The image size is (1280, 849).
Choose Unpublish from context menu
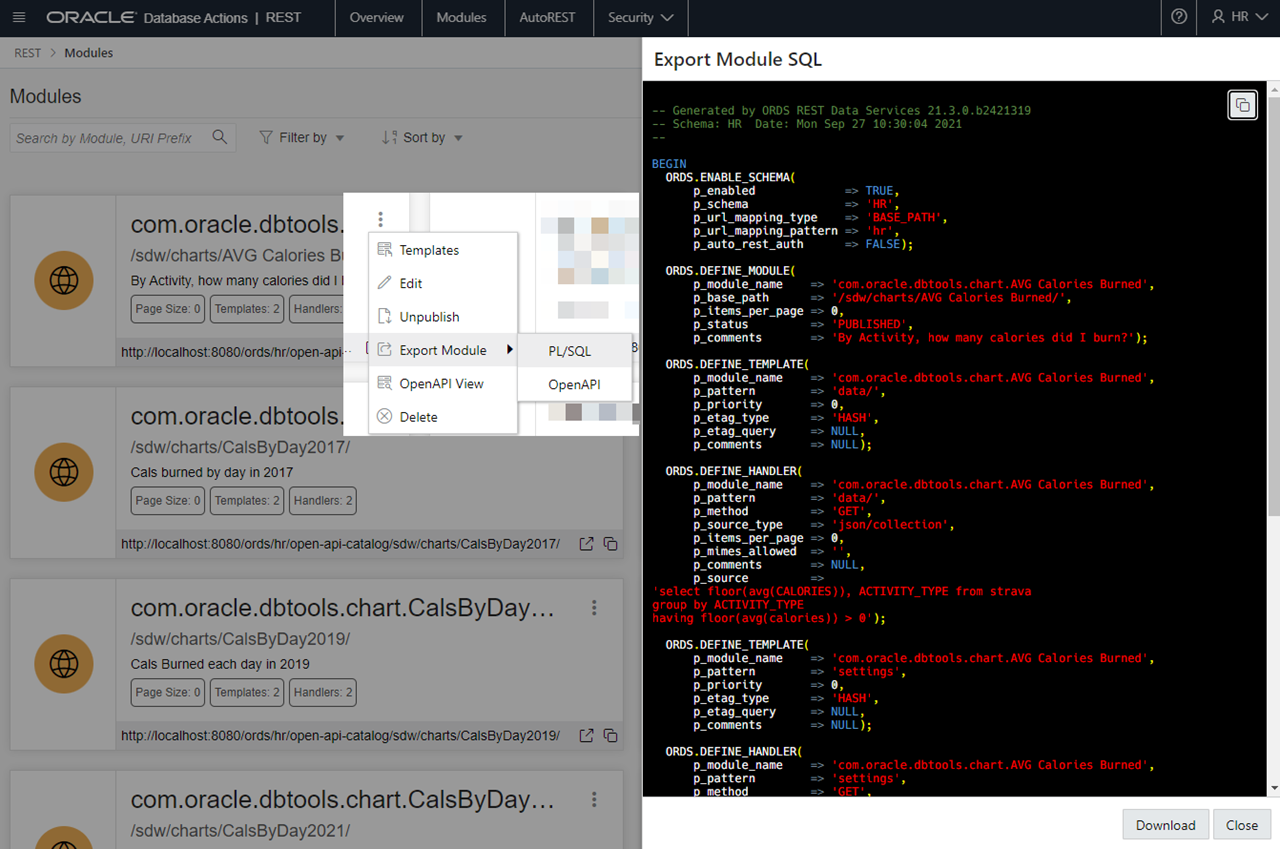click(429, 317)
